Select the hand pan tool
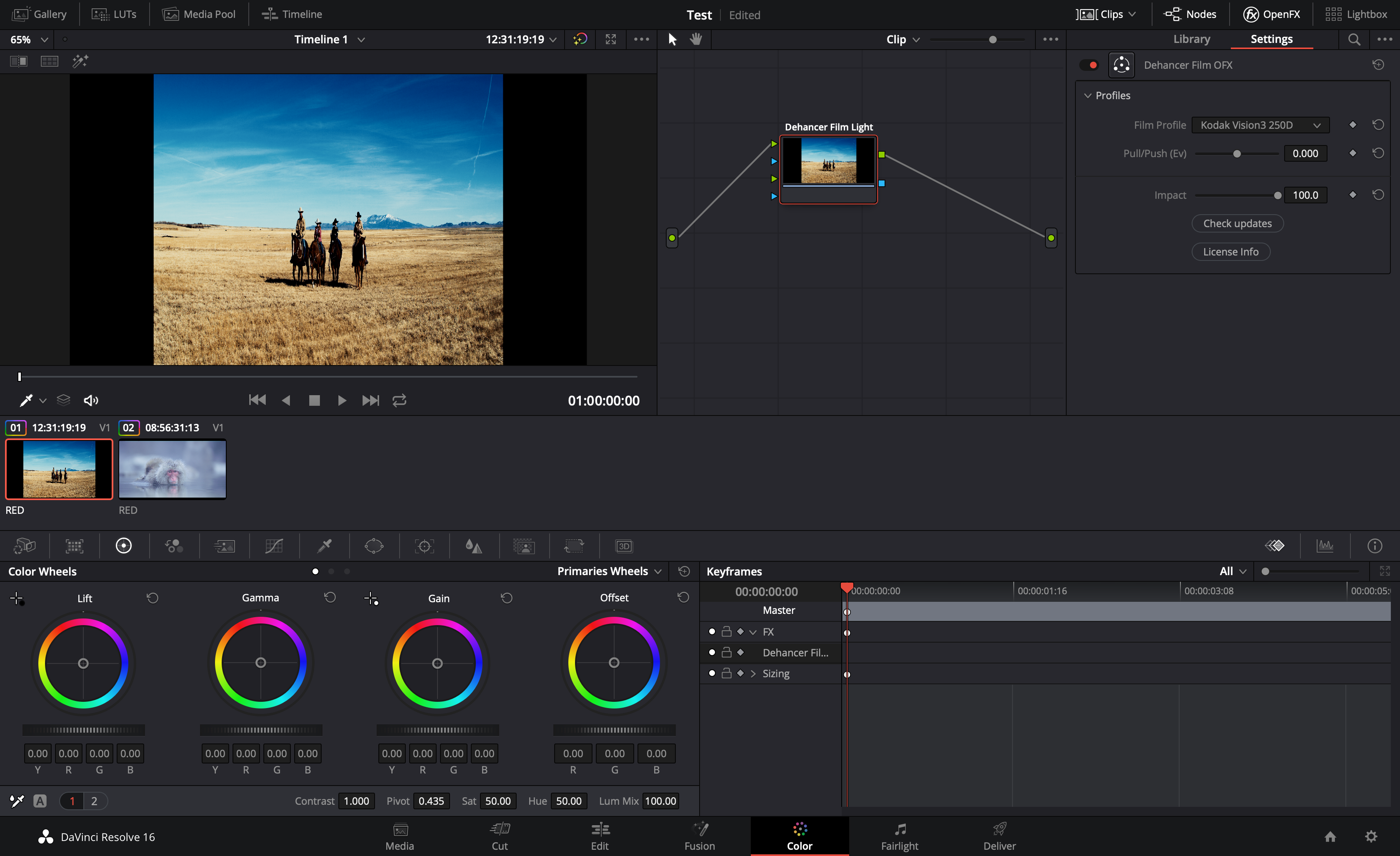The height and width of the screenshot is (856, 1400). [x=696, y=39]
